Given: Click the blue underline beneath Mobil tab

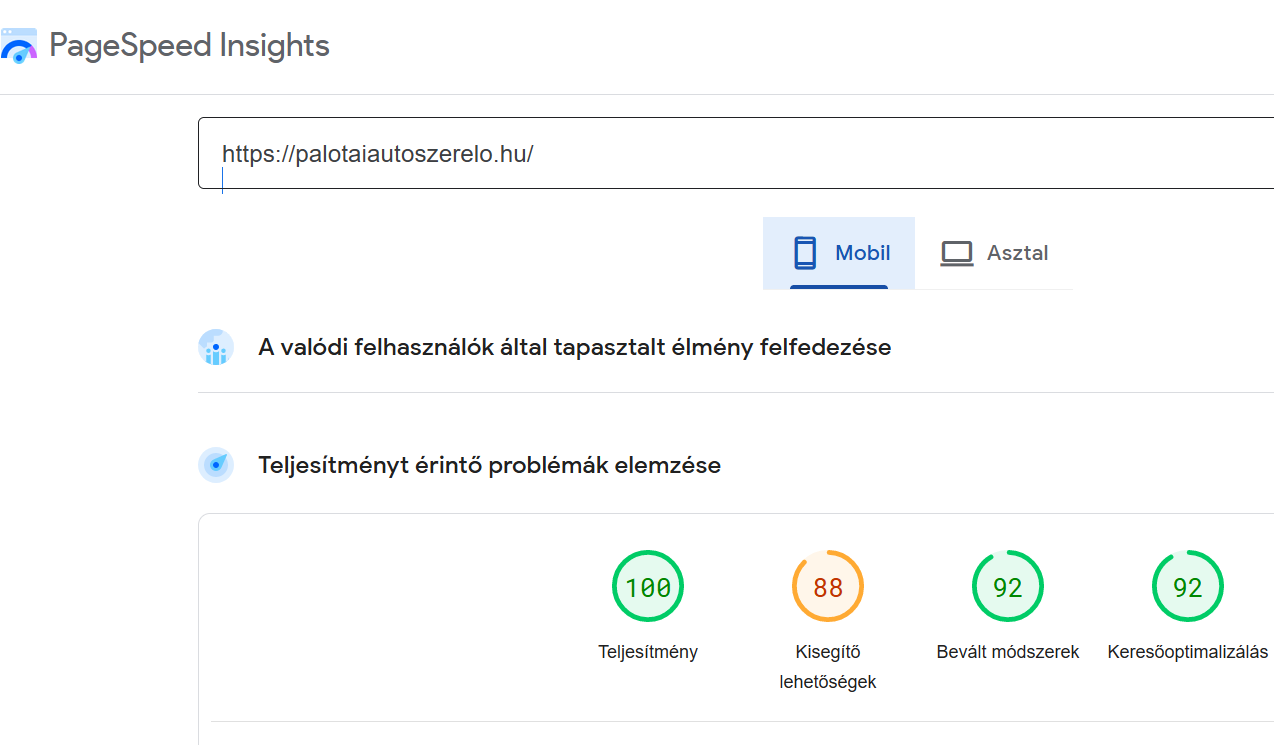Looking at the screenshot, I should pyautogui.click(x=839, y=287).
